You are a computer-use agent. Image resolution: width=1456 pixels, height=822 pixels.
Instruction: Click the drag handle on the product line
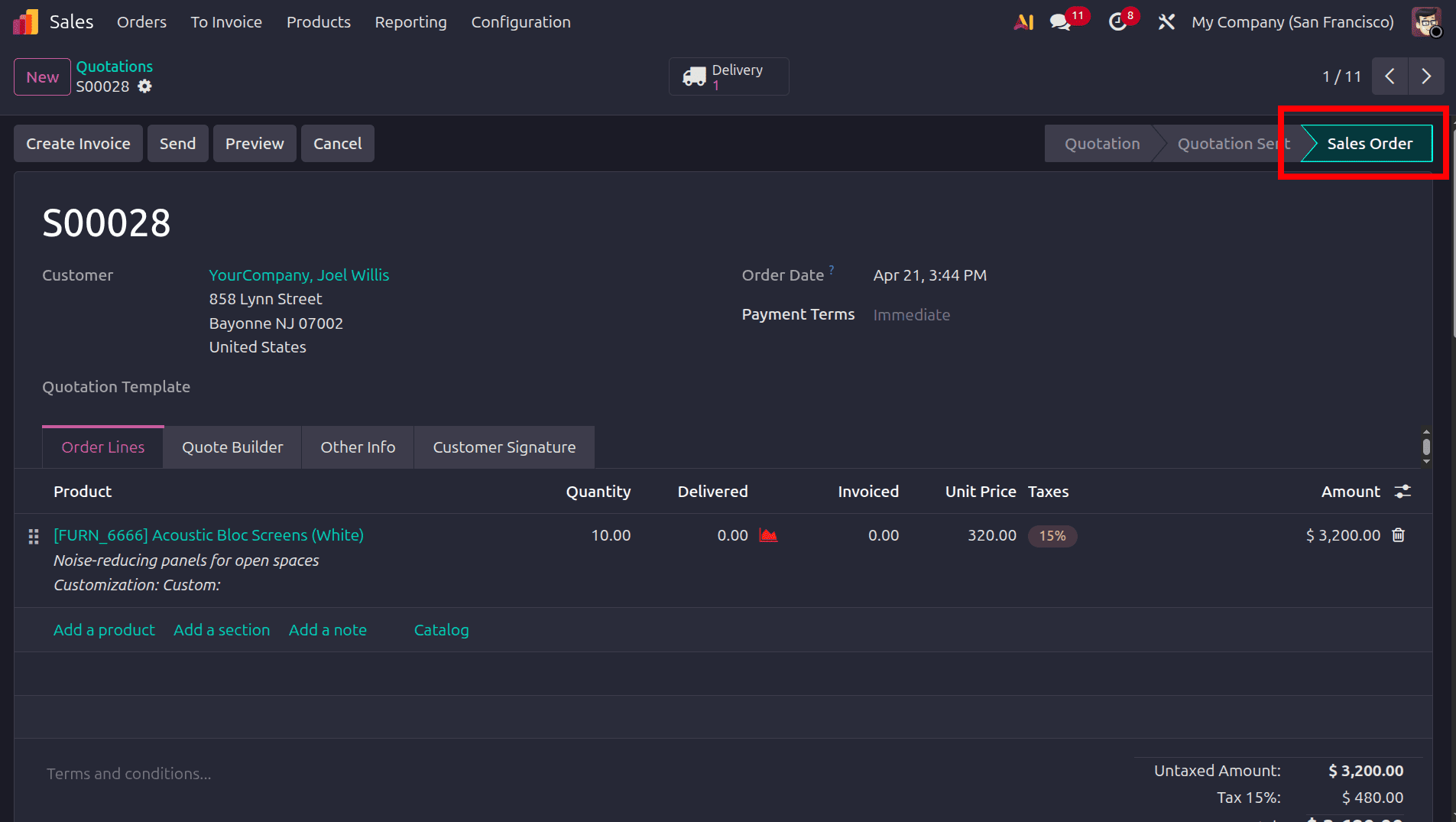[x=33, y=536]
